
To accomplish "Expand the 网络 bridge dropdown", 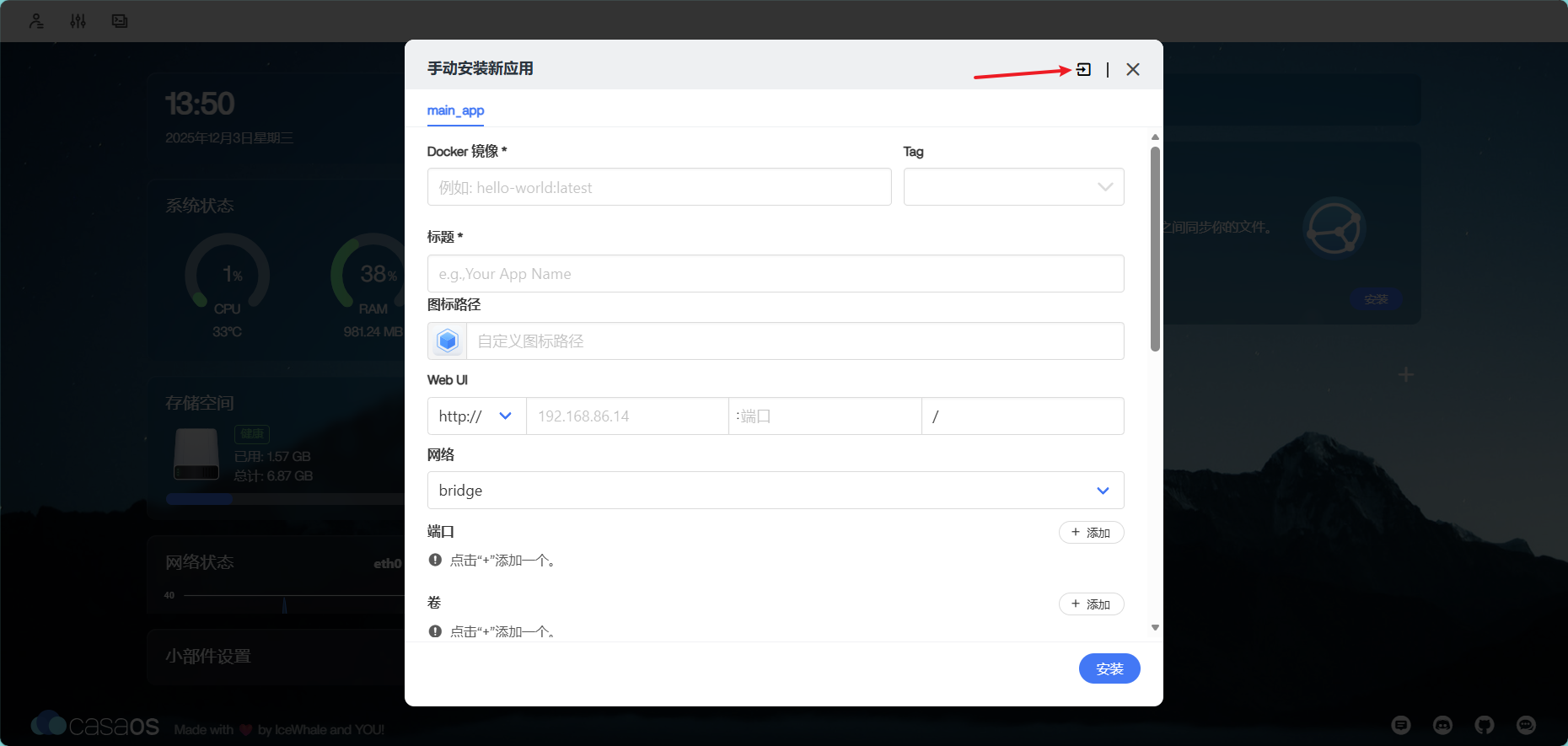I will tap(775, 491).
